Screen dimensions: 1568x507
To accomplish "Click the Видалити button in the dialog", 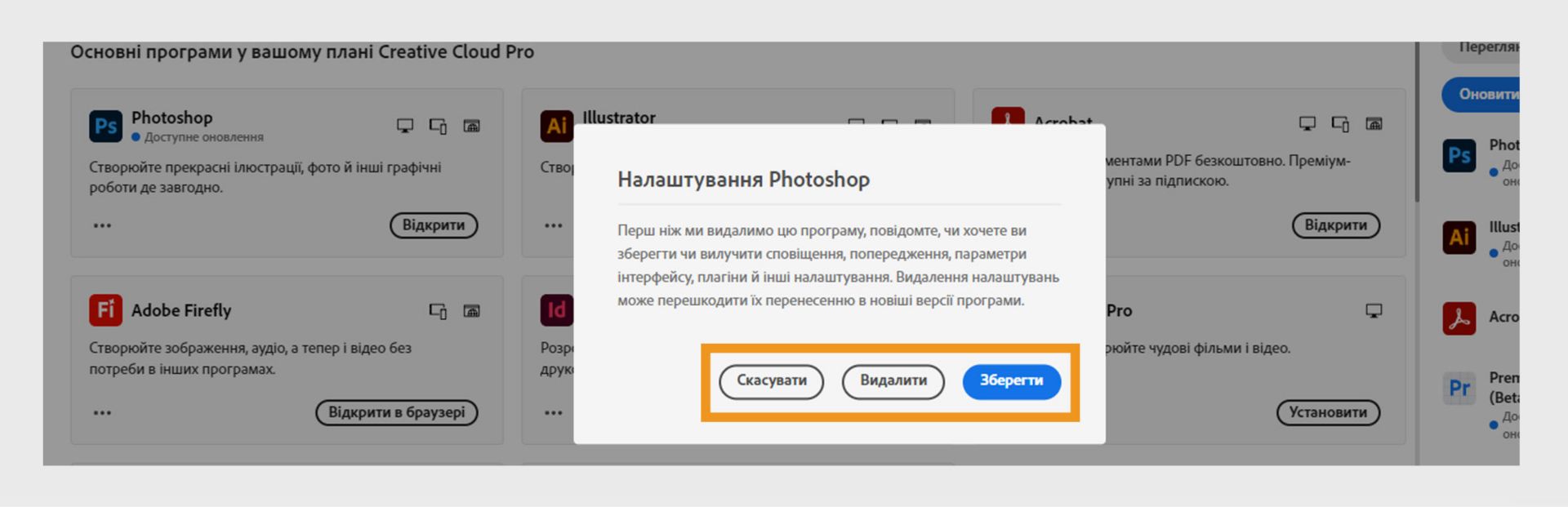I will [893, 381].
